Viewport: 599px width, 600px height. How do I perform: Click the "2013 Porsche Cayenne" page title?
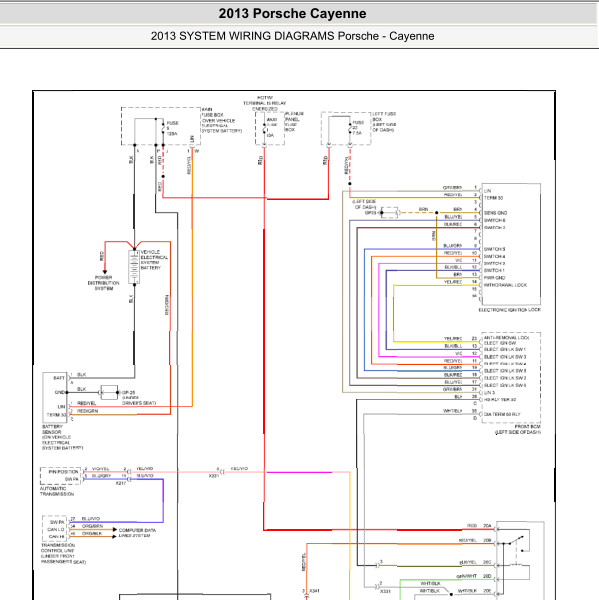292,13
